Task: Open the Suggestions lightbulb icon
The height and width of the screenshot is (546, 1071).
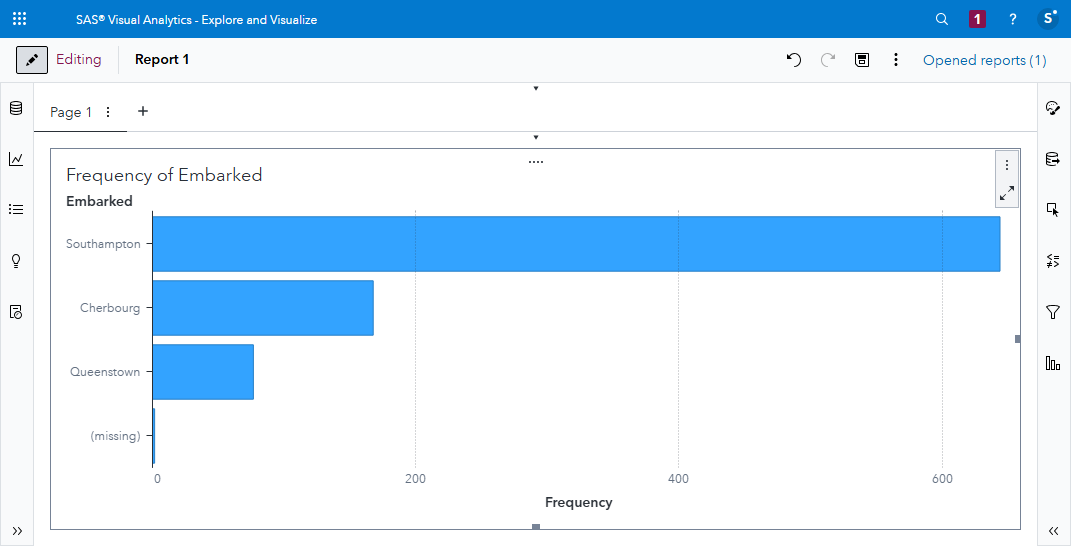Action: pyautogui.click(x=16, y=261)
